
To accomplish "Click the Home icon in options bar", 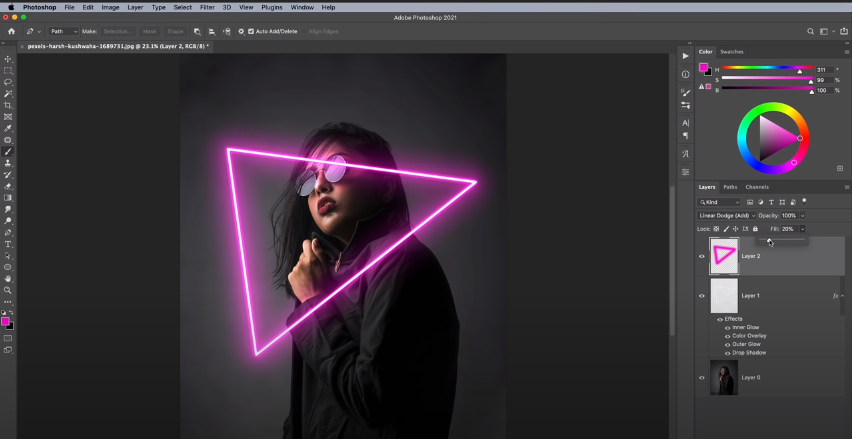I will coord(11,31).
